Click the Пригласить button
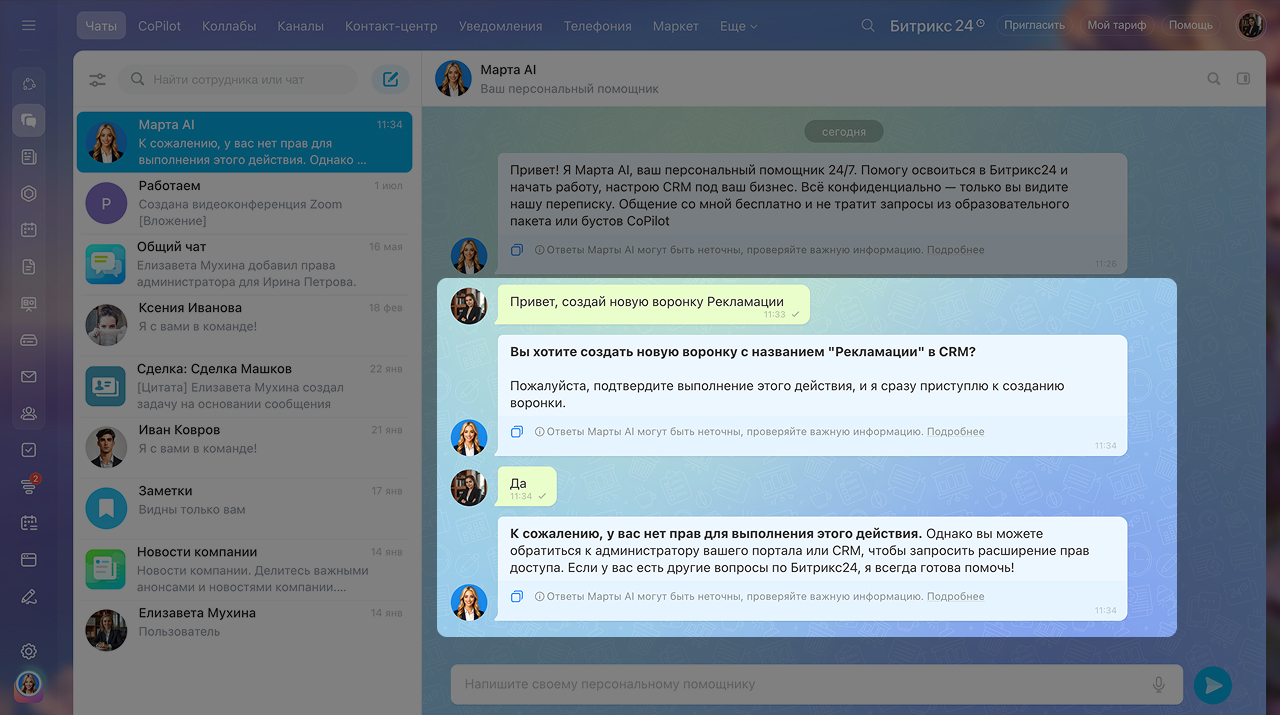Screen dimensions: 1280x715 coord(1034,25)
